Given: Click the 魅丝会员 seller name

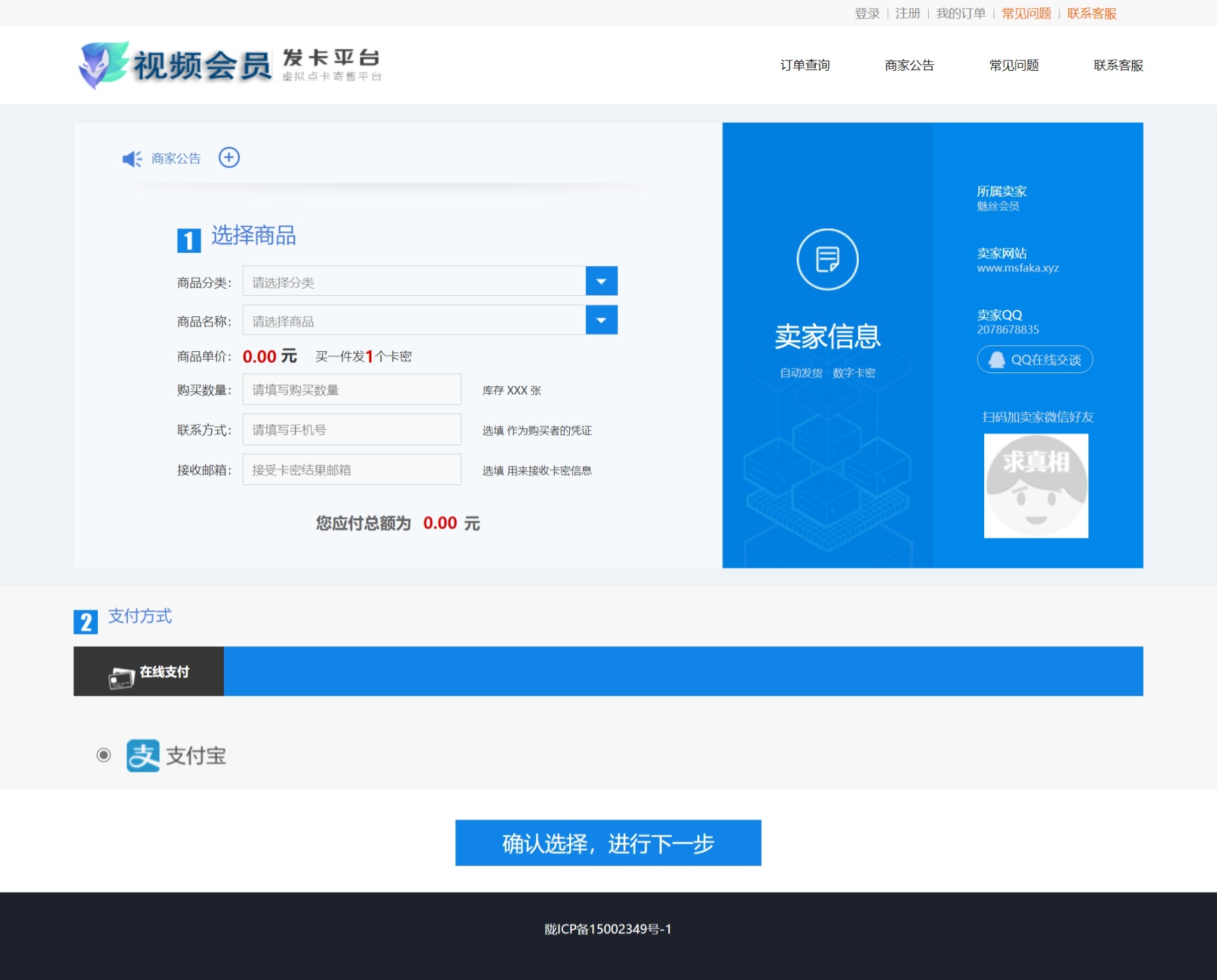Looking at the screenshot, I should pyautogui.click(x=998, y=206).
